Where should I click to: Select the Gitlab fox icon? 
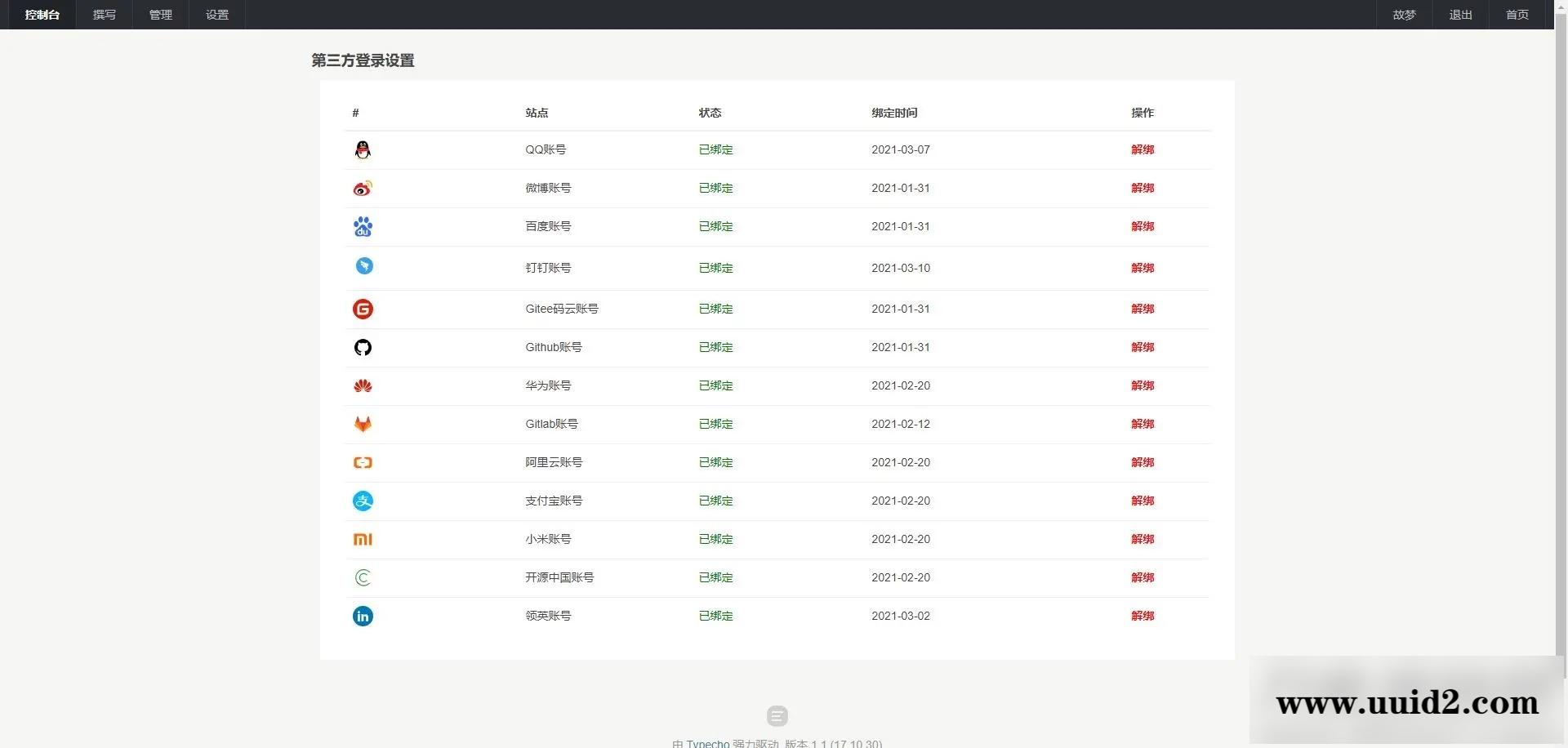pyautogui.click(x=363, y=424)
